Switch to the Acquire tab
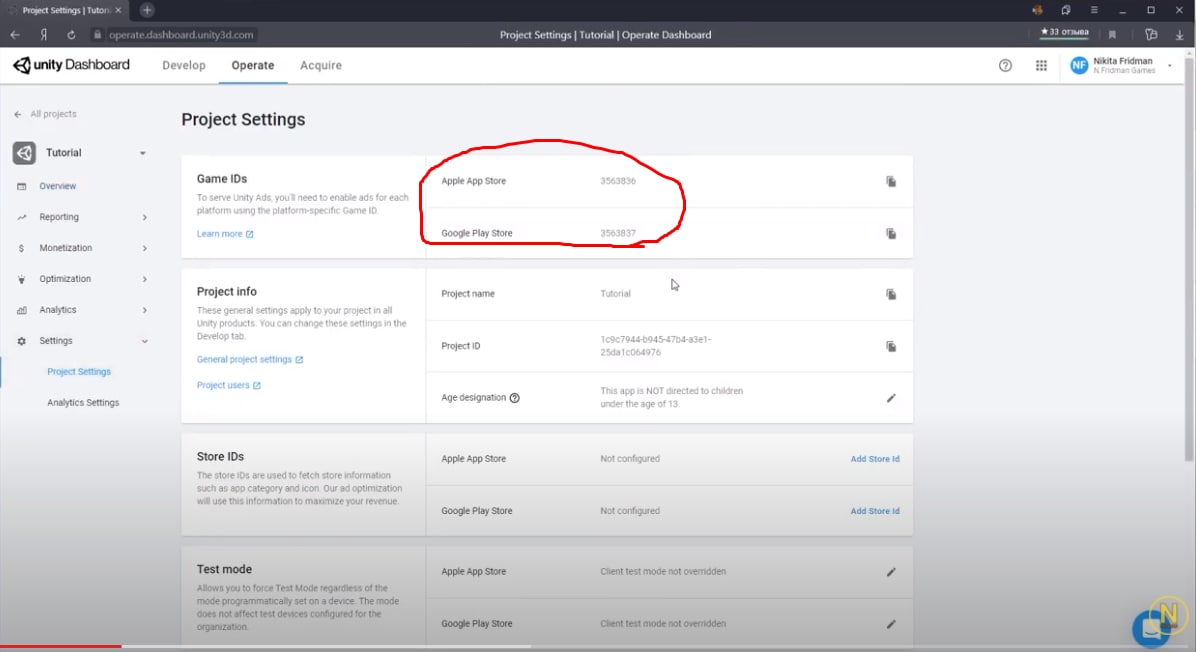Viewport: 1196px width, 652px height. point(321,66)
